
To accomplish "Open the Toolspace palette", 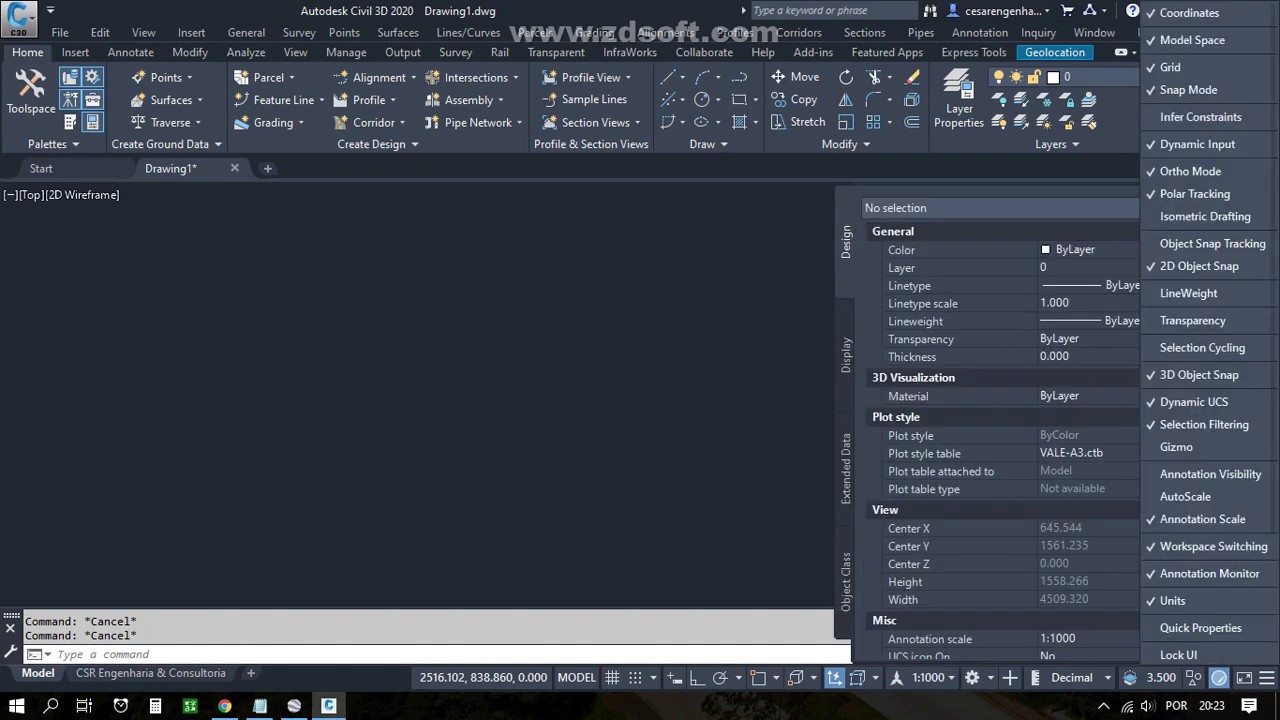I will coord(31,92).
